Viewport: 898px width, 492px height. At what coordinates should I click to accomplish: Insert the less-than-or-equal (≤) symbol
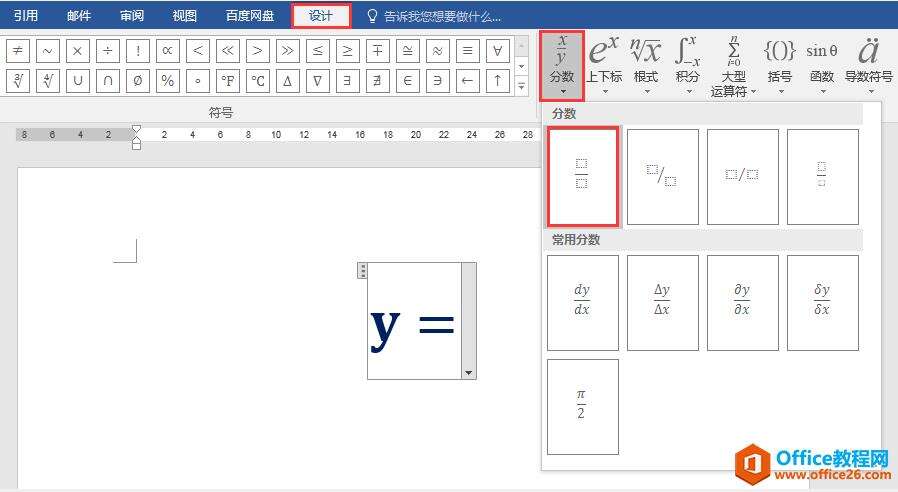click(317, 51)
